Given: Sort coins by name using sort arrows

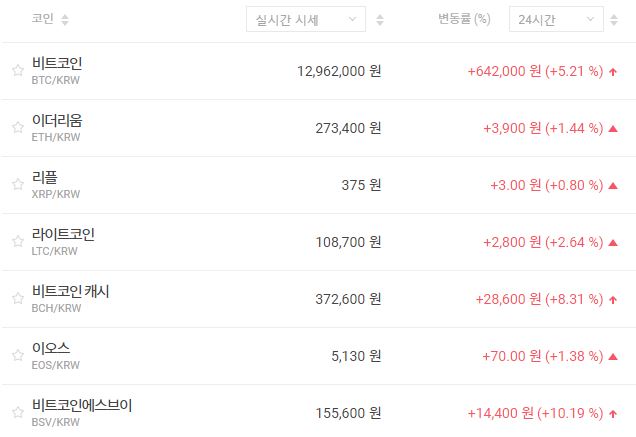Looking at the screenshot, I should coord(65,20).
